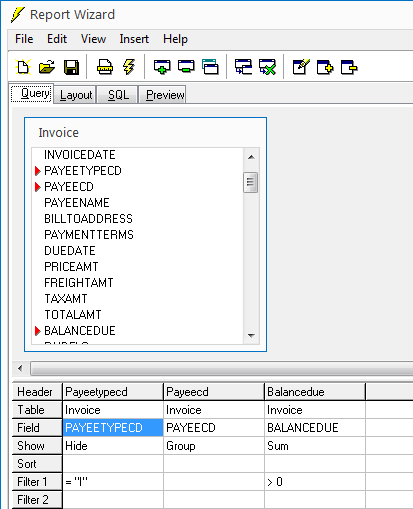The image size is (413, 509).
Task: Click the Filter 2 row label
Action: pos(37,500)
